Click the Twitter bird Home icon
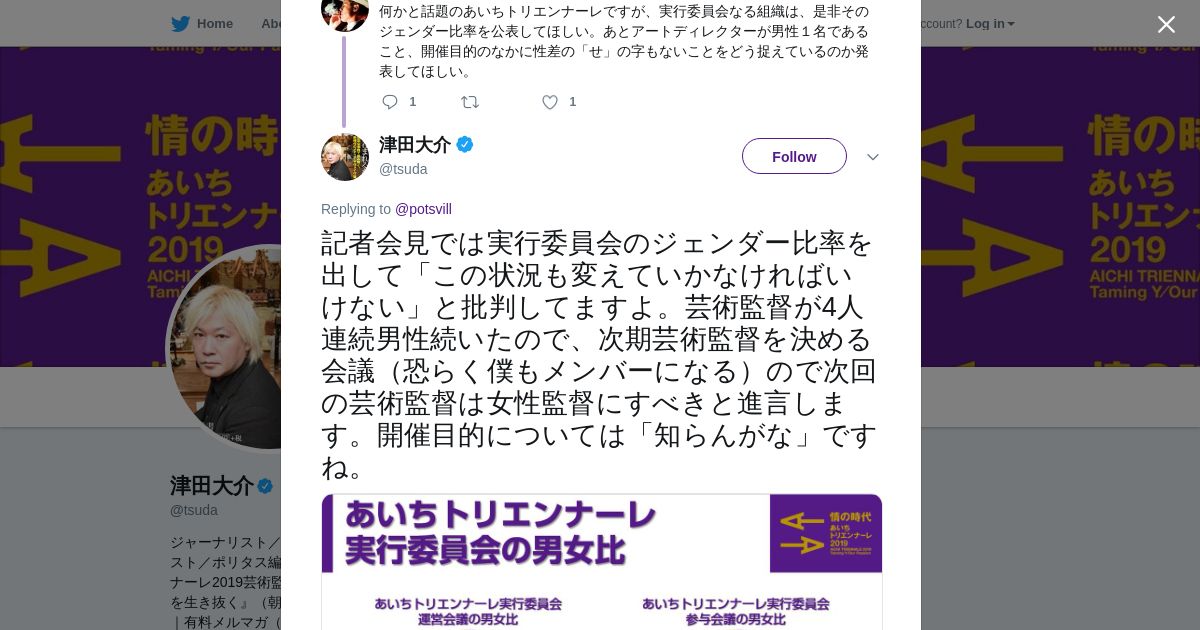The width and height of the screenshot is (1200, 630). coord(180,23)
